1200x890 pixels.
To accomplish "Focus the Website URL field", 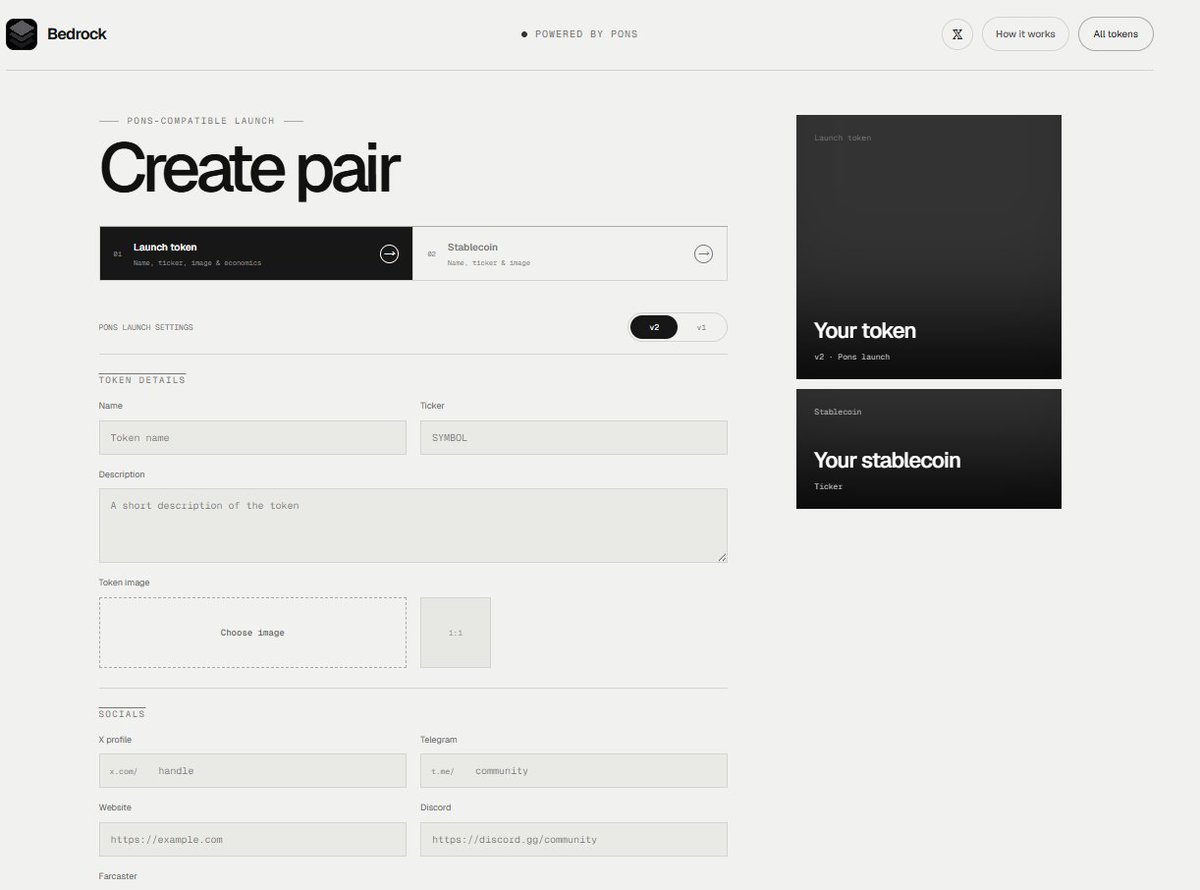I will (x=253, y=839).
